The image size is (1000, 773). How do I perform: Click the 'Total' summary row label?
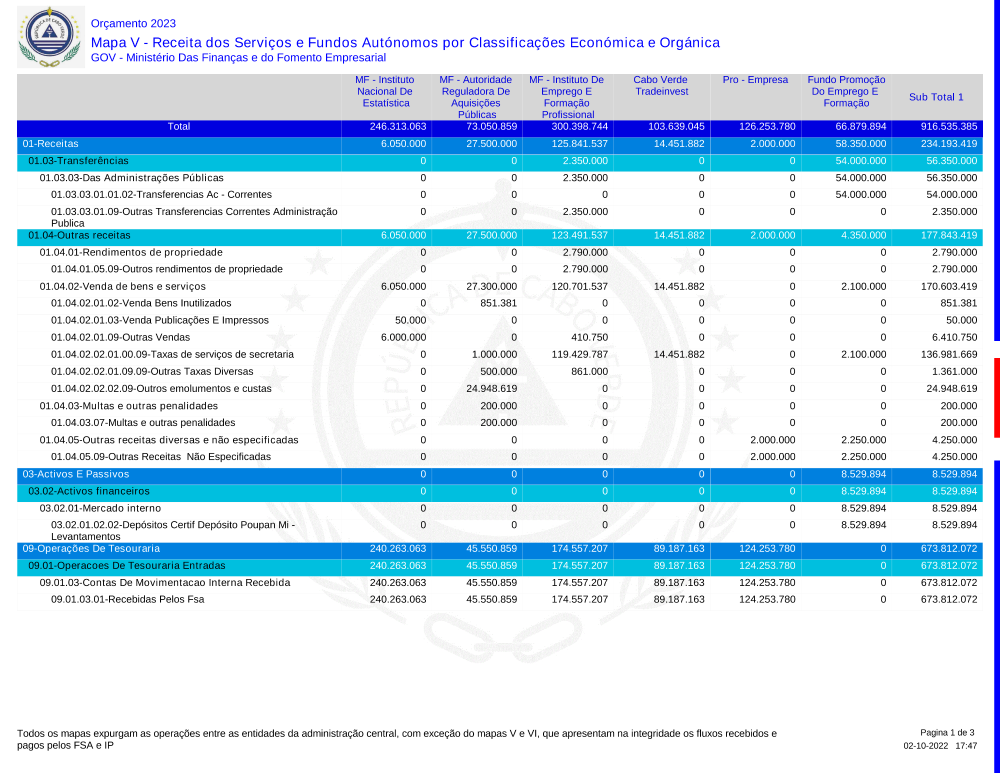[179, 127]
